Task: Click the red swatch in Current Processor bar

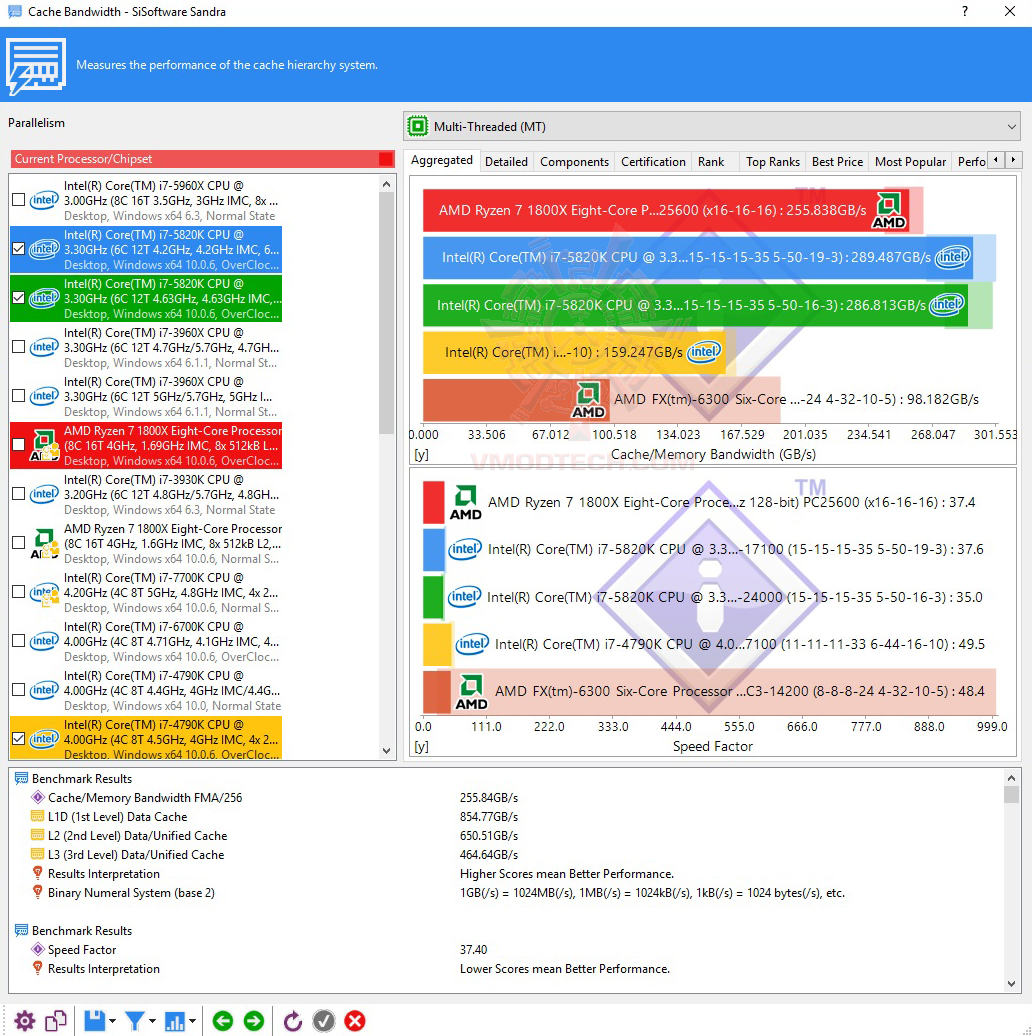Action: (x=385, y=159)
